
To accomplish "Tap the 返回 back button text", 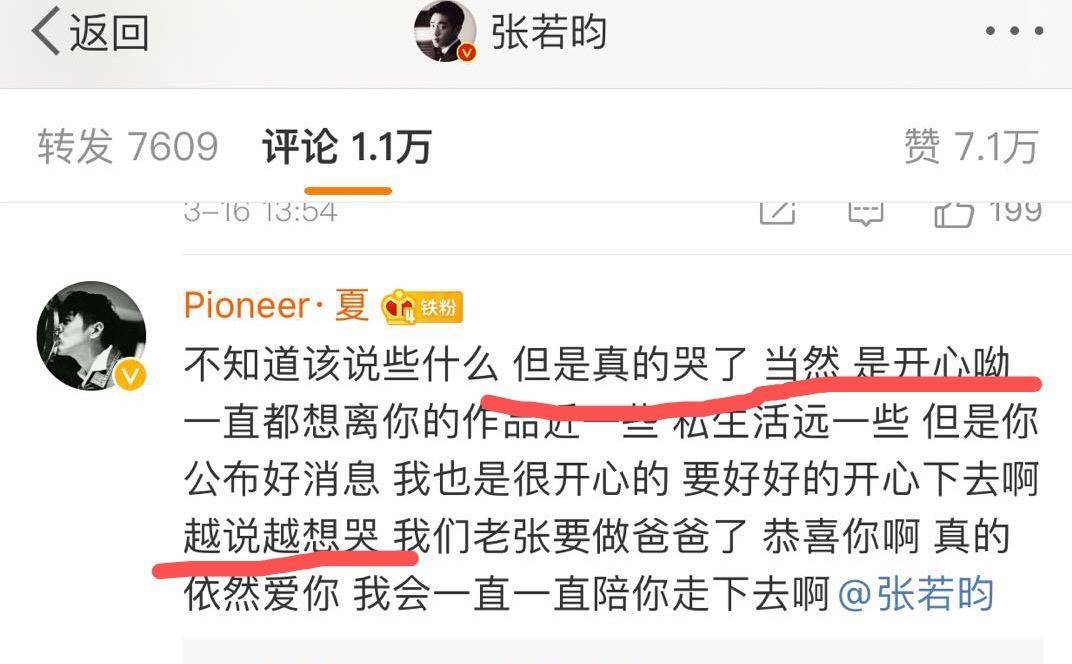I will pyautogui.click(x=109, y=32).
